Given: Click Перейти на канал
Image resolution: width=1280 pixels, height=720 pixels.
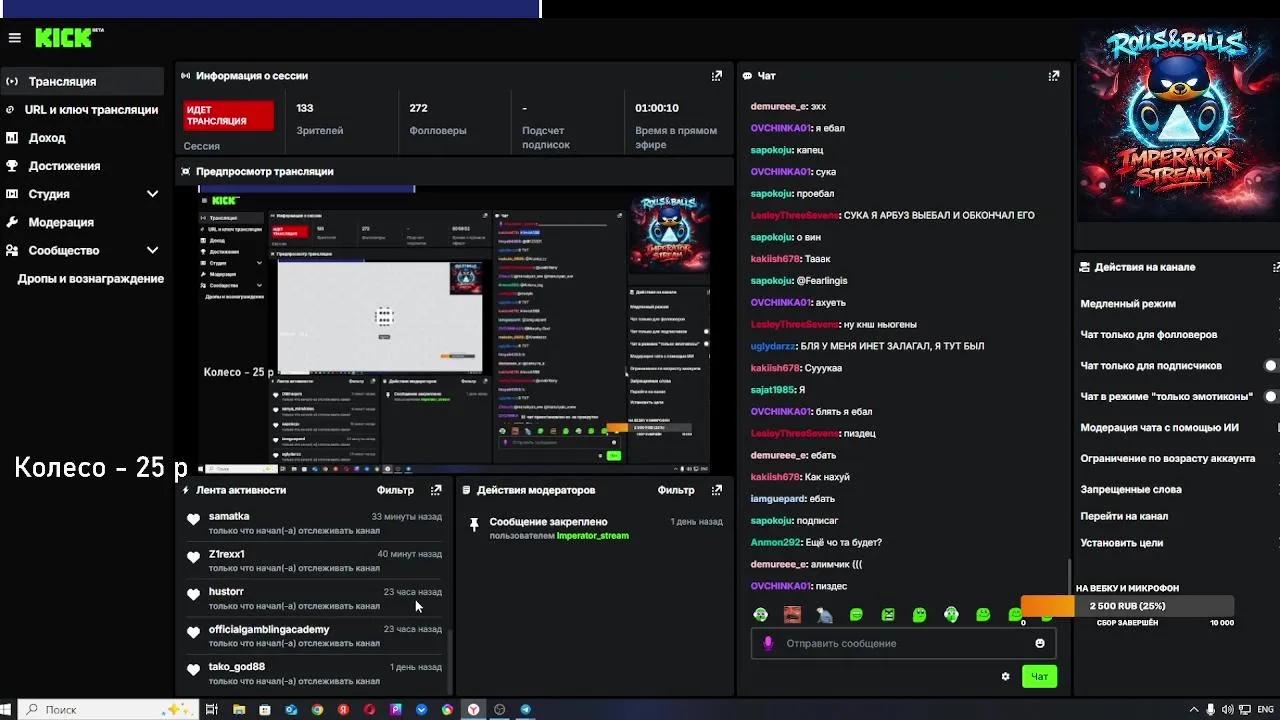Looking at the screenshot, I should click(x=1124, y=516).
